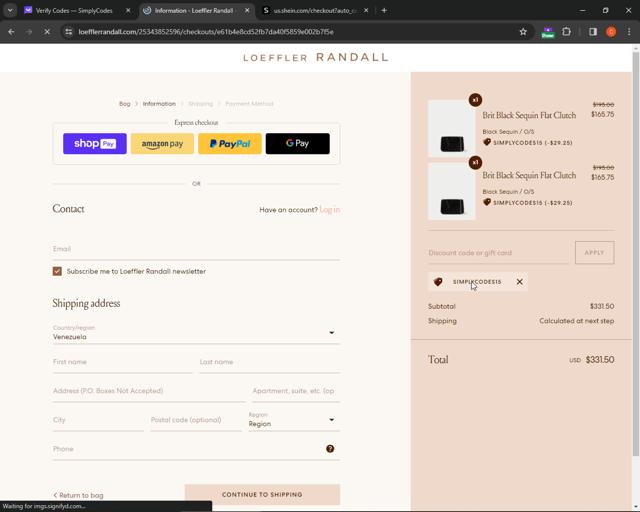Stop loading the page
The width and height of the screenshot is (640, 512).
point(47,32)
